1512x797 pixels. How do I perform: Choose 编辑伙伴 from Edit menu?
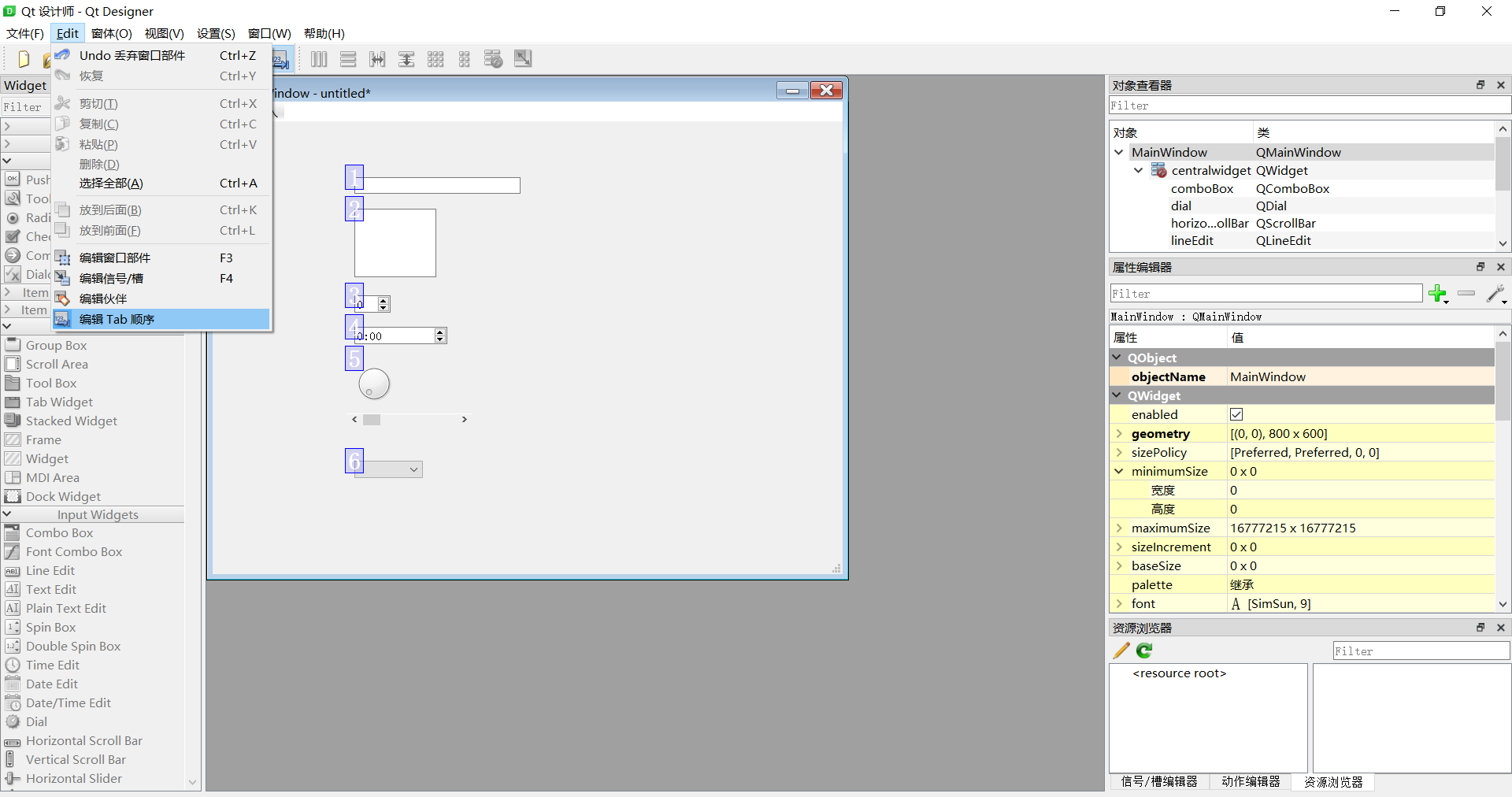tap(161, 298)
